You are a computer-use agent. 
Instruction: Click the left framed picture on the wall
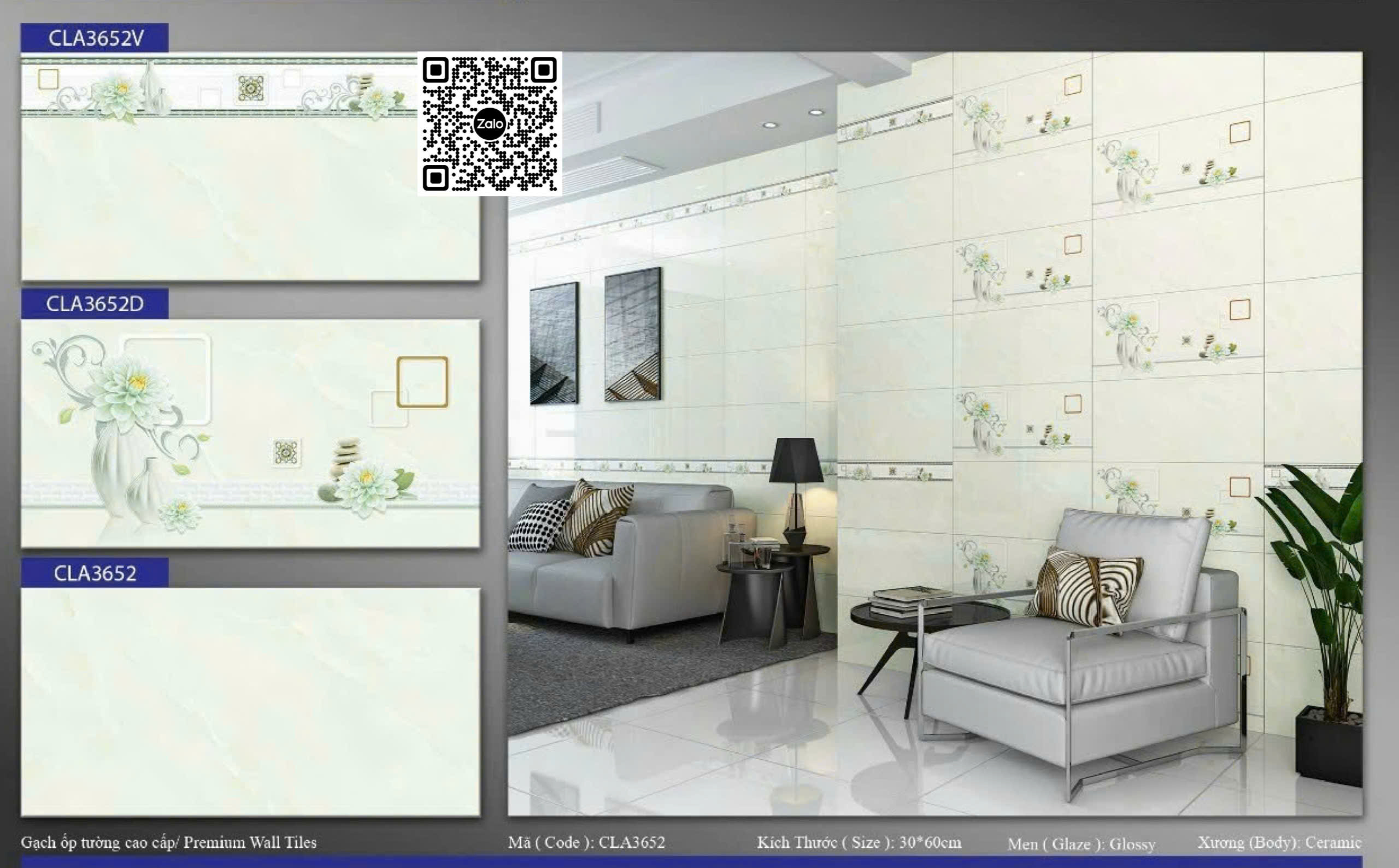coord(554,343)
